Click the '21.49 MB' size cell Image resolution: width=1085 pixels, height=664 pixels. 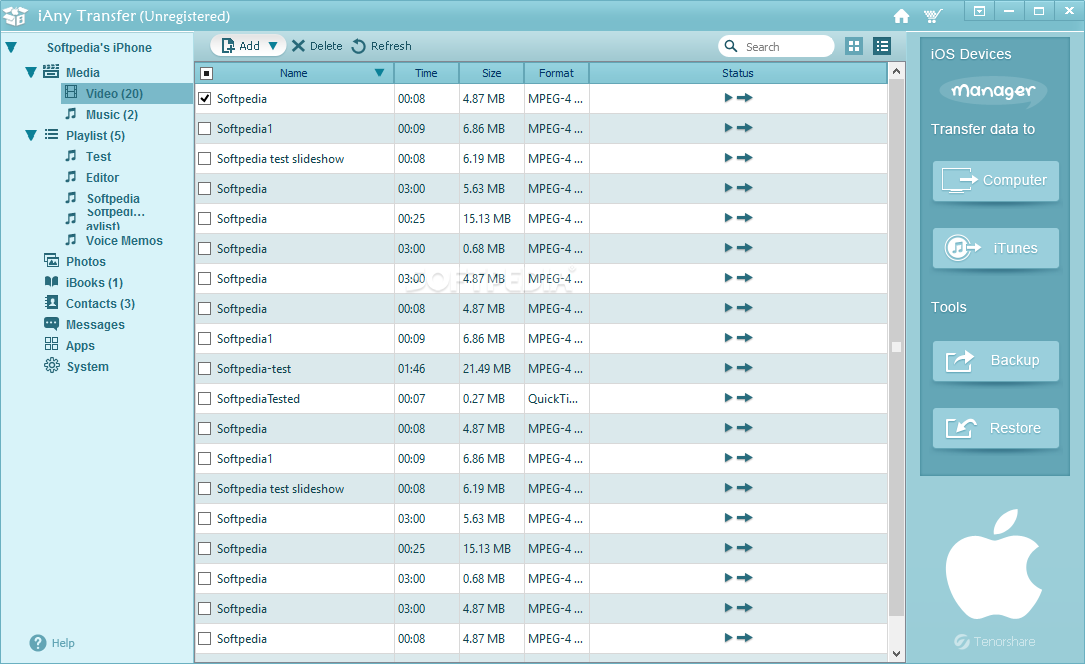[486, 369]
